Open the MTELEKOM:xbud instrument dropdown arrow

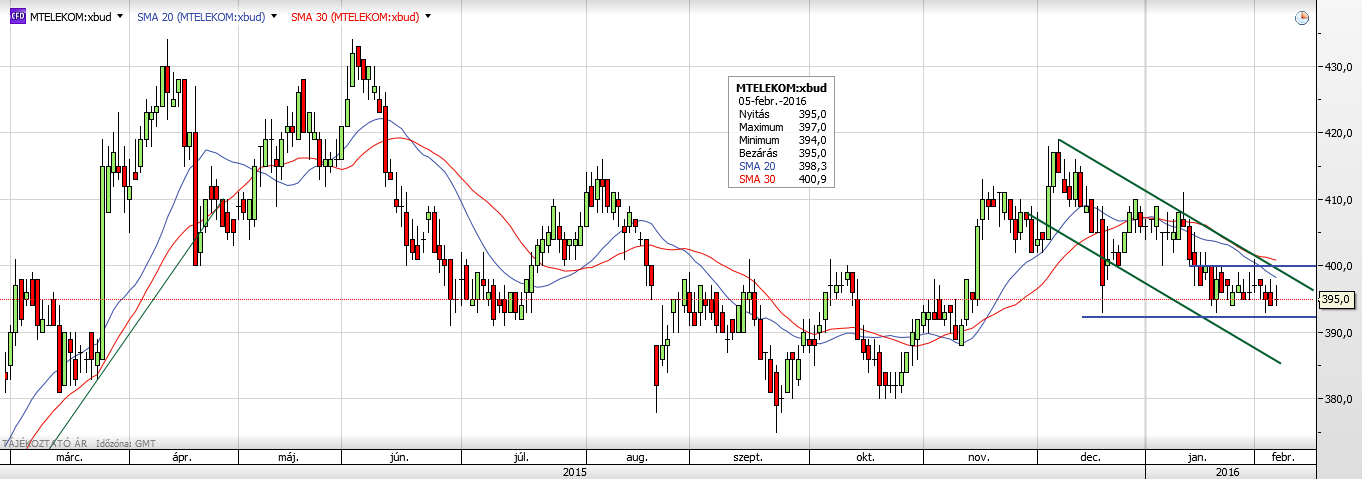121,17
